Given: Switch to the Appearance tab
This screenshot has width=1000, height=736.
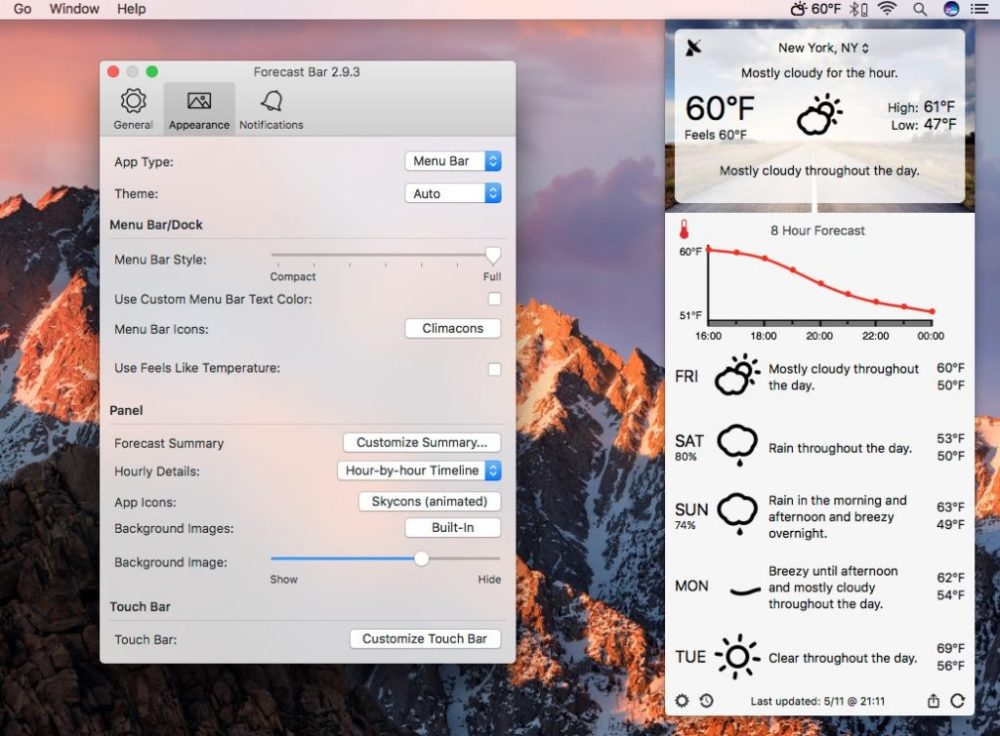Looking at the screenshot, I should [x=199, y=109].
